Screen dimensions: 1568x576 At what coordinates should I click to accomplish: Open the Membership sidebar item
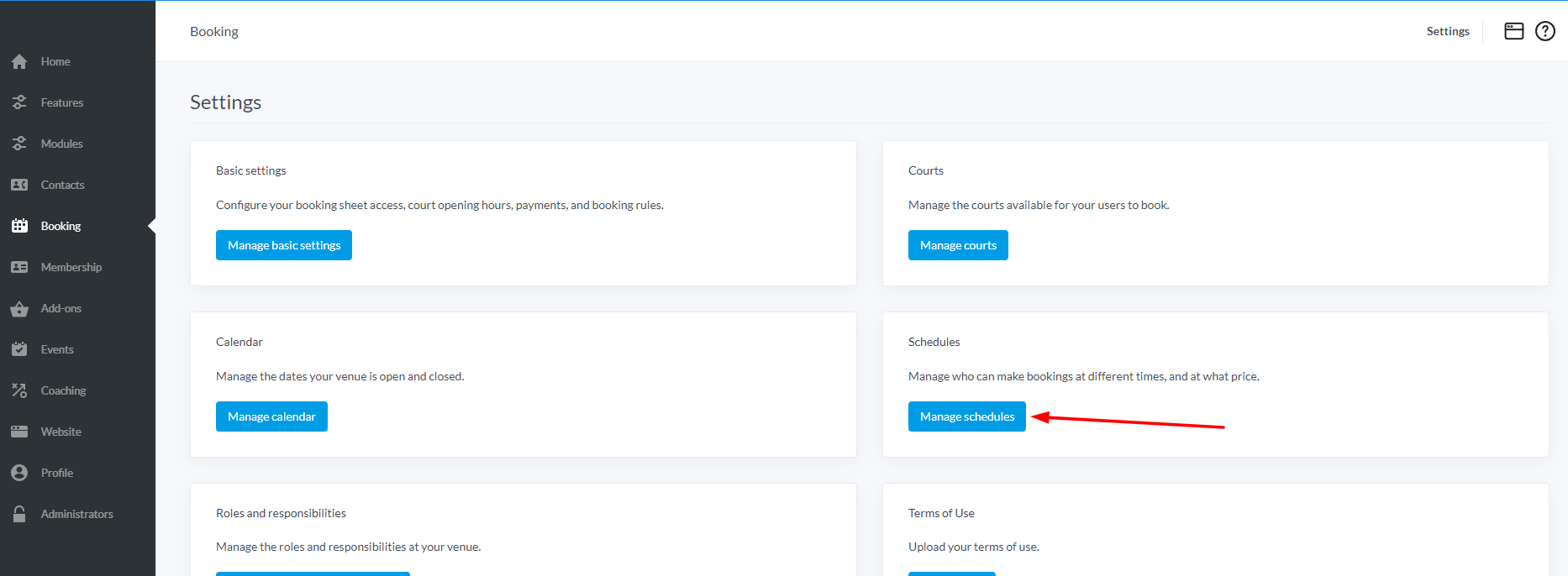click(71, 267)
